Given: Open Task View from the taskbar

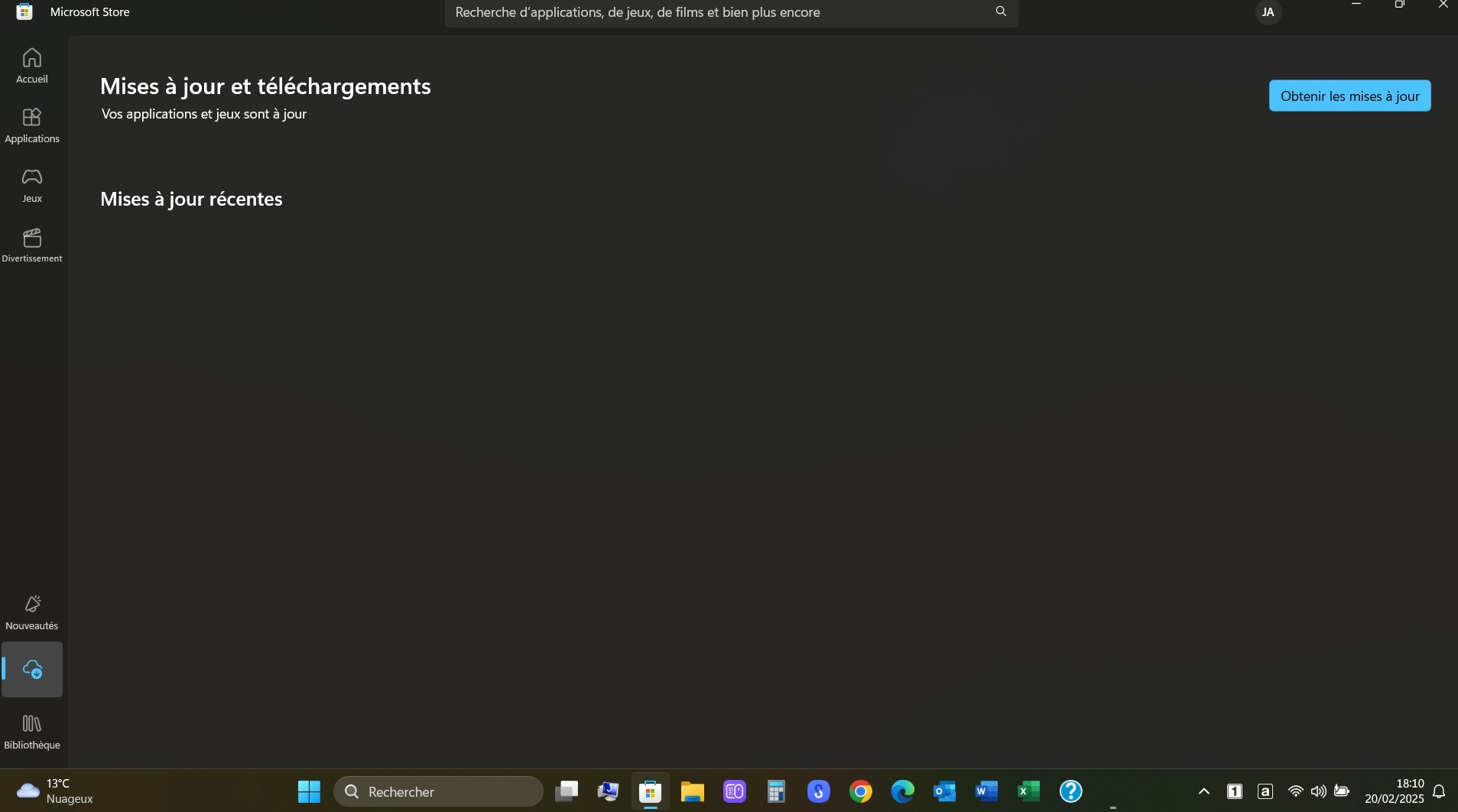Looking at the screenshot, I should point(567,791).
